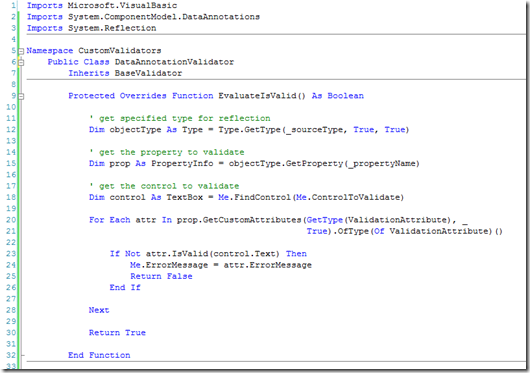
Task: Click System.ComponentModel.DataAnnotations import
Action: pyautogui.click(x=164, y=17)
